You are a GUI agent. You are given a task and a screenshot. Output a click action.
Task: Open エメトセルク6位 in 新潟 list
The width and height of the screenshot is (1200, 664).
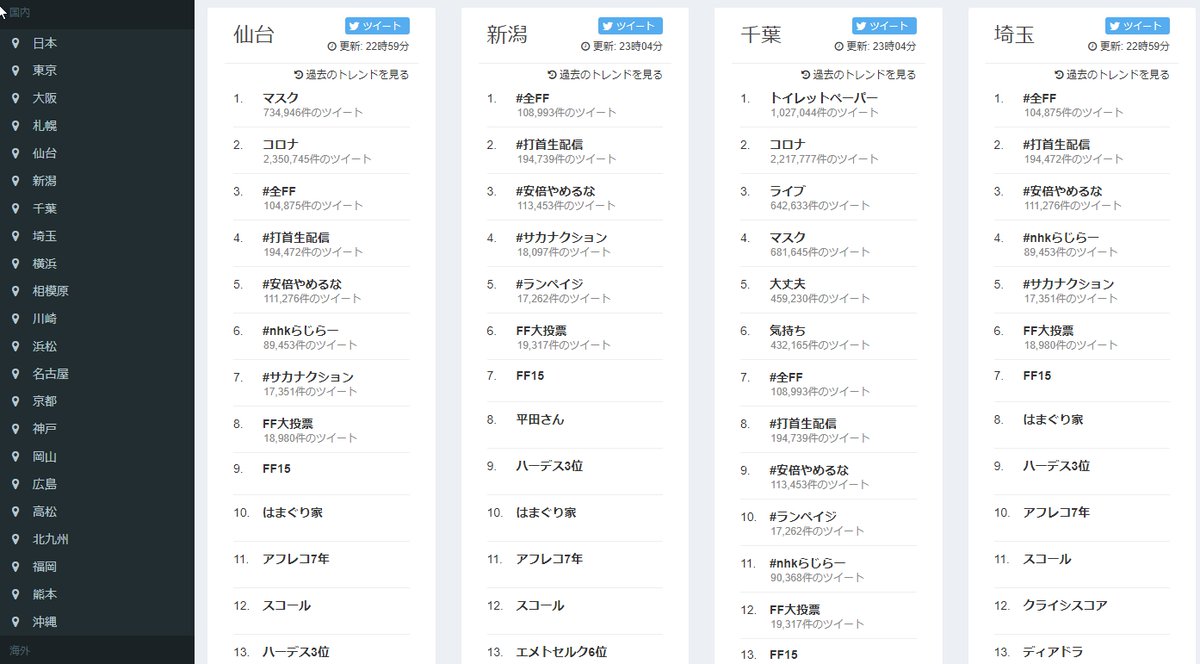(561, 652)
